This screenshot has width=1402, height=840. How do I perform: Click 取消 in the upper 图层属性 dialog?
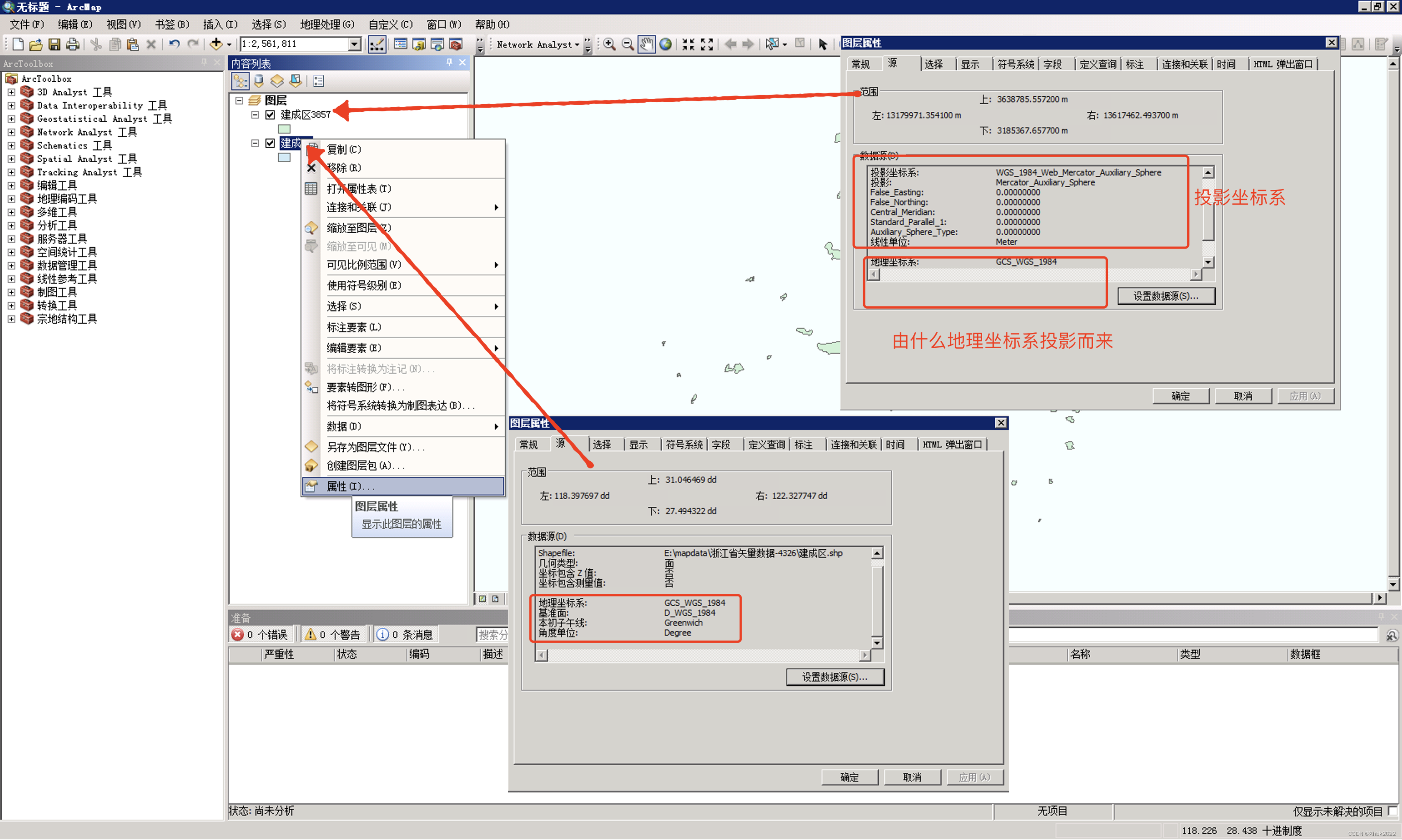(x=1243, y=396)
